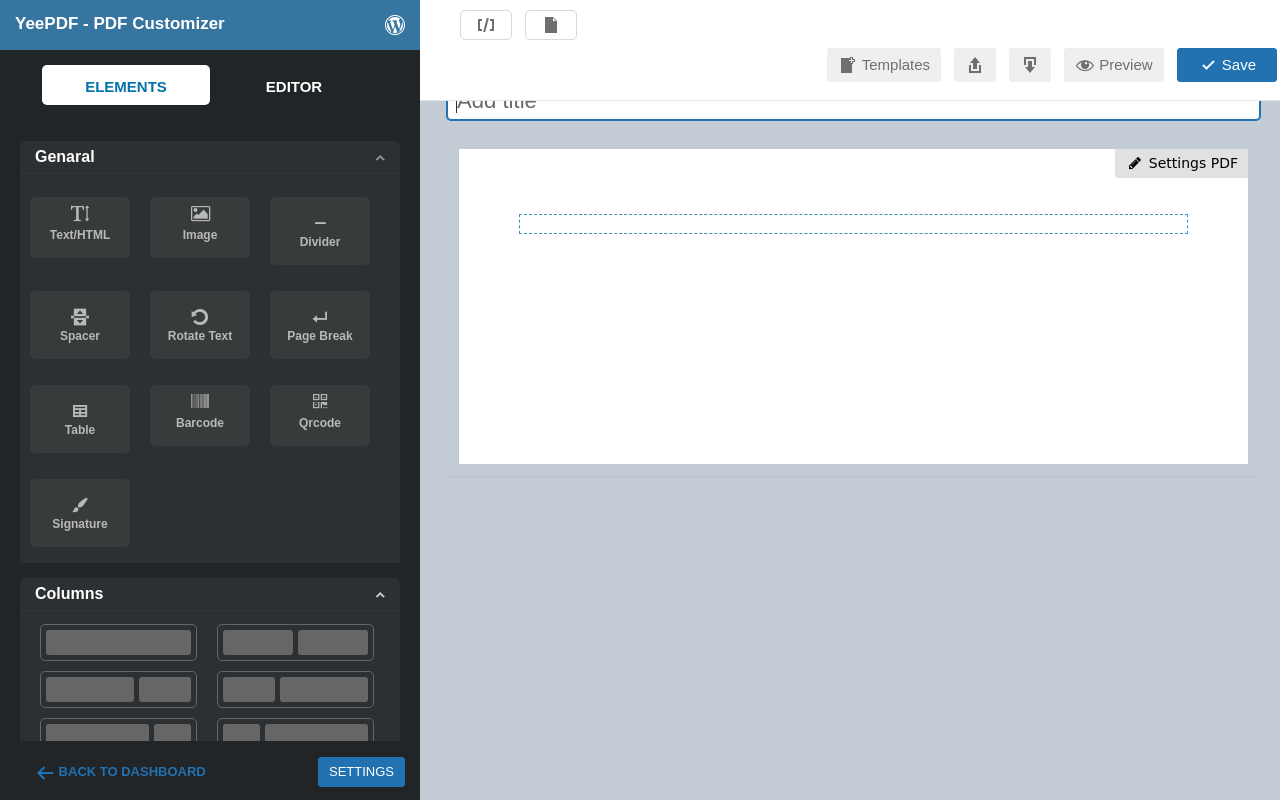Insert a Divider element
Image resolution: width=1280 pixels, height=800 pixels.
click(x=320, y=231)
